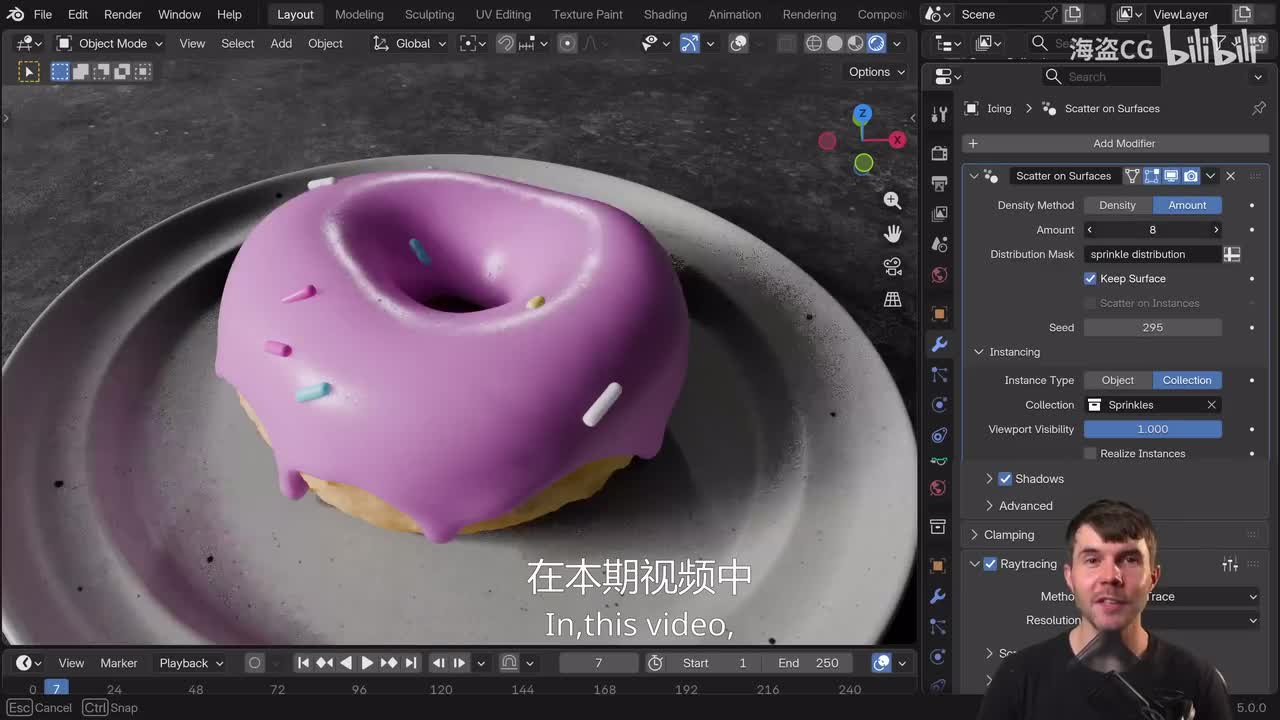
Task: Toggle Shadows checkbox
Action: [x=1005, y=478]
